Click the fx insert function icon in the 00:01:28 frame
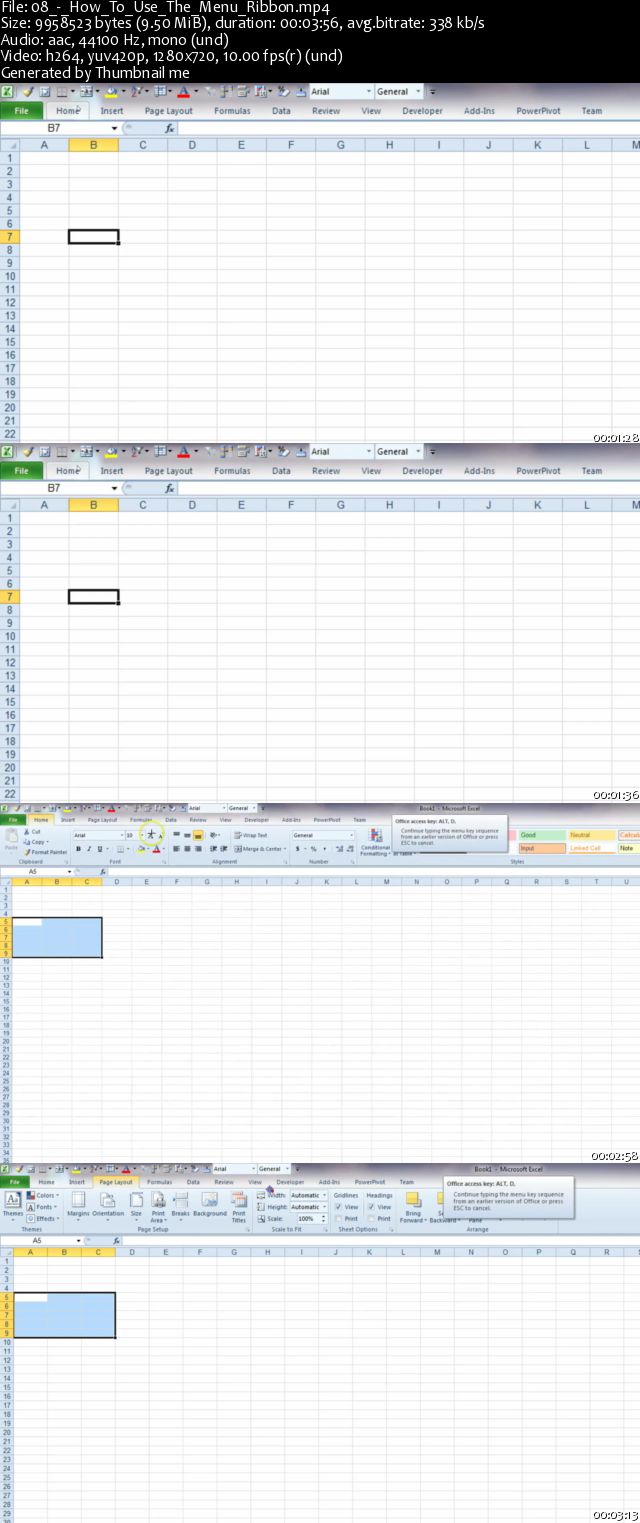 pyautogui.click(x=170, y=128)
